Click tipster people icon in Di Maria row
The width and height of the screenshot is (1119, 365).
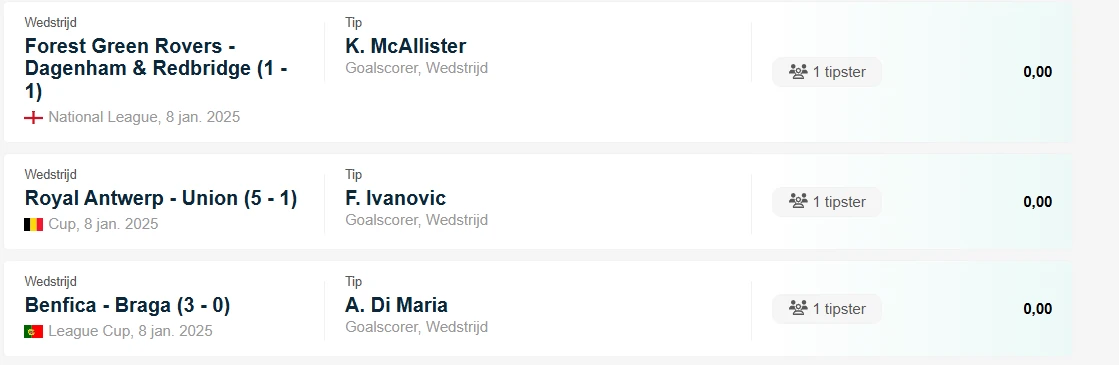tap(798, 309)
